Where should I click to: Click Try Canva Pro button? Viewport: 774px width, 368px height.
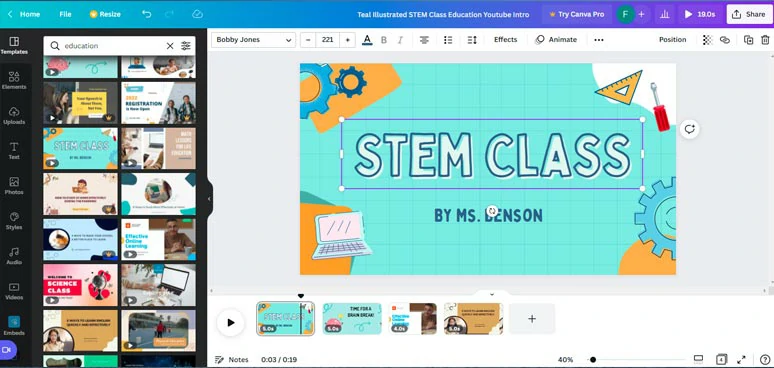[577, 14]
